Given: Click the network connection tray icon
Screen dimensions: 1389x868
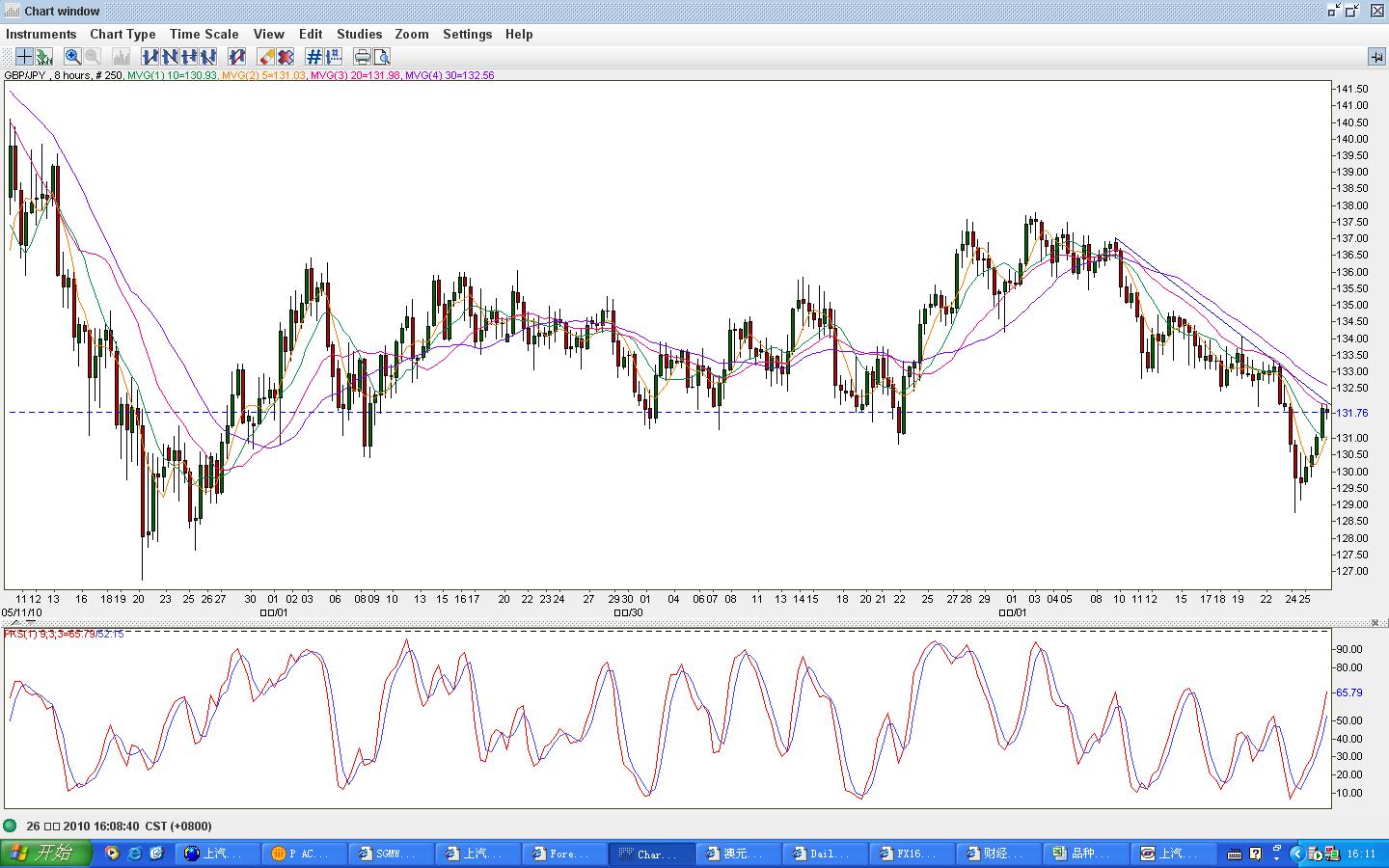Looking at the screenshot, I should click(x=1332, y=854).
